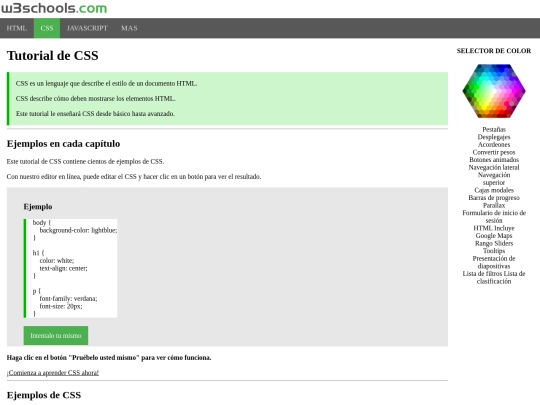This screenshot has width=540, height=405.
Task: Open the Barras de progreso link
Action: tap(494, 198)
